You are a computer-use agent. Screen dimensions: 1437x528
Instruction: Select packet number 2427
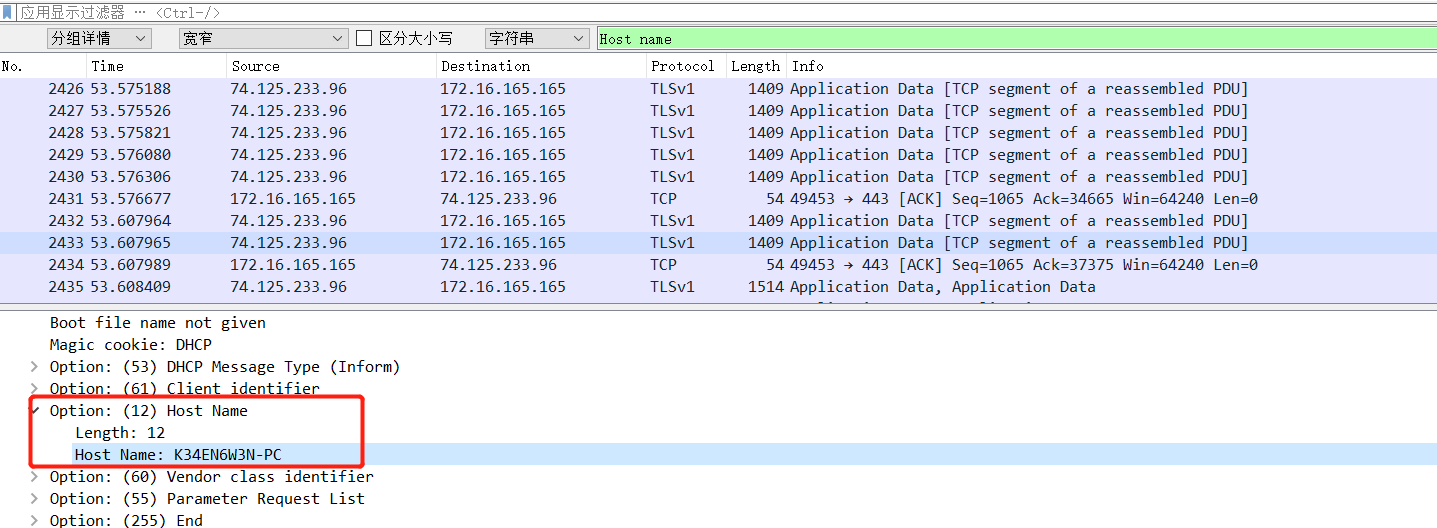point(718,111)
